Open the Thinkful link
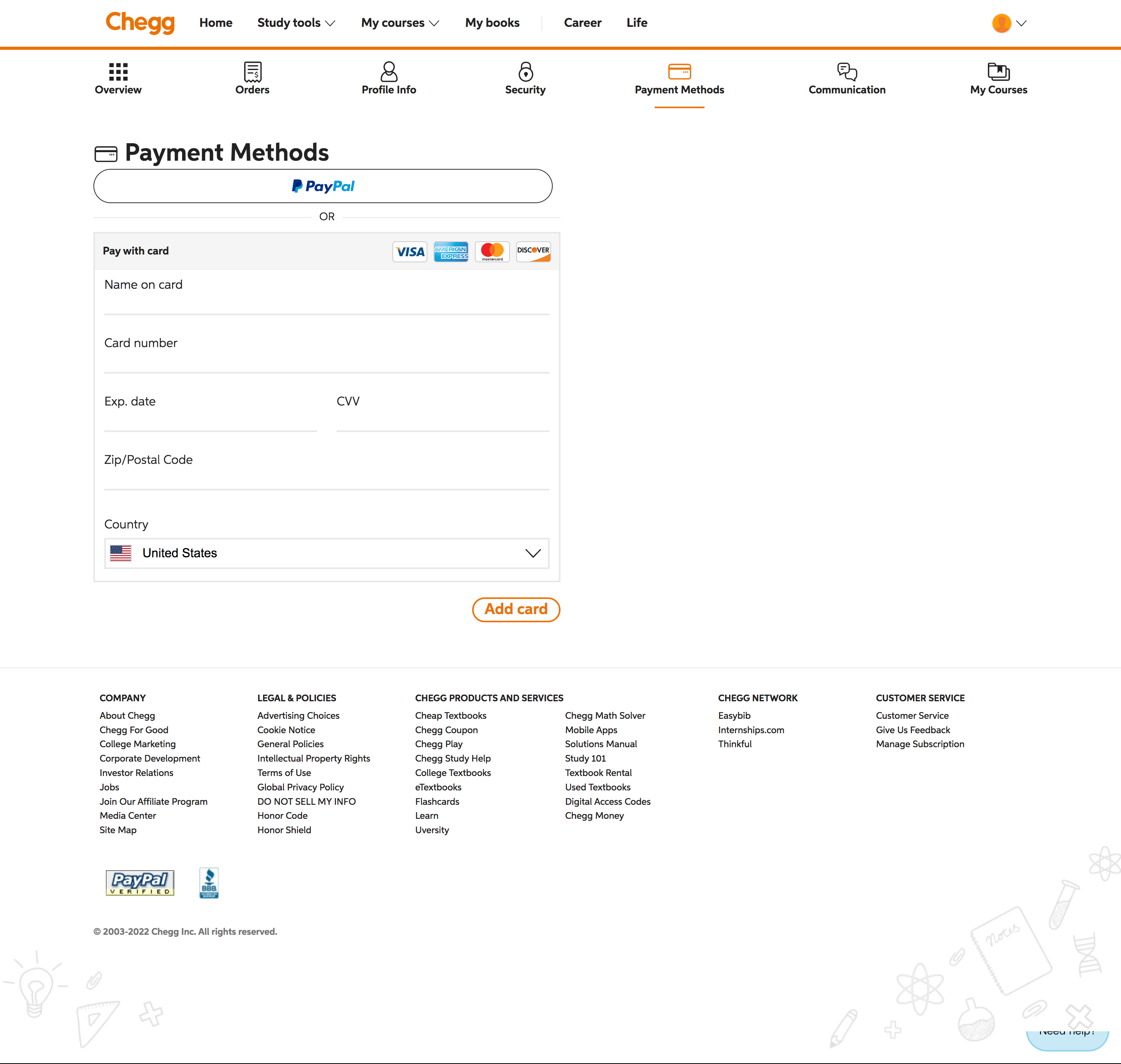1121x1064 pixels. click(x=734, y=744)
